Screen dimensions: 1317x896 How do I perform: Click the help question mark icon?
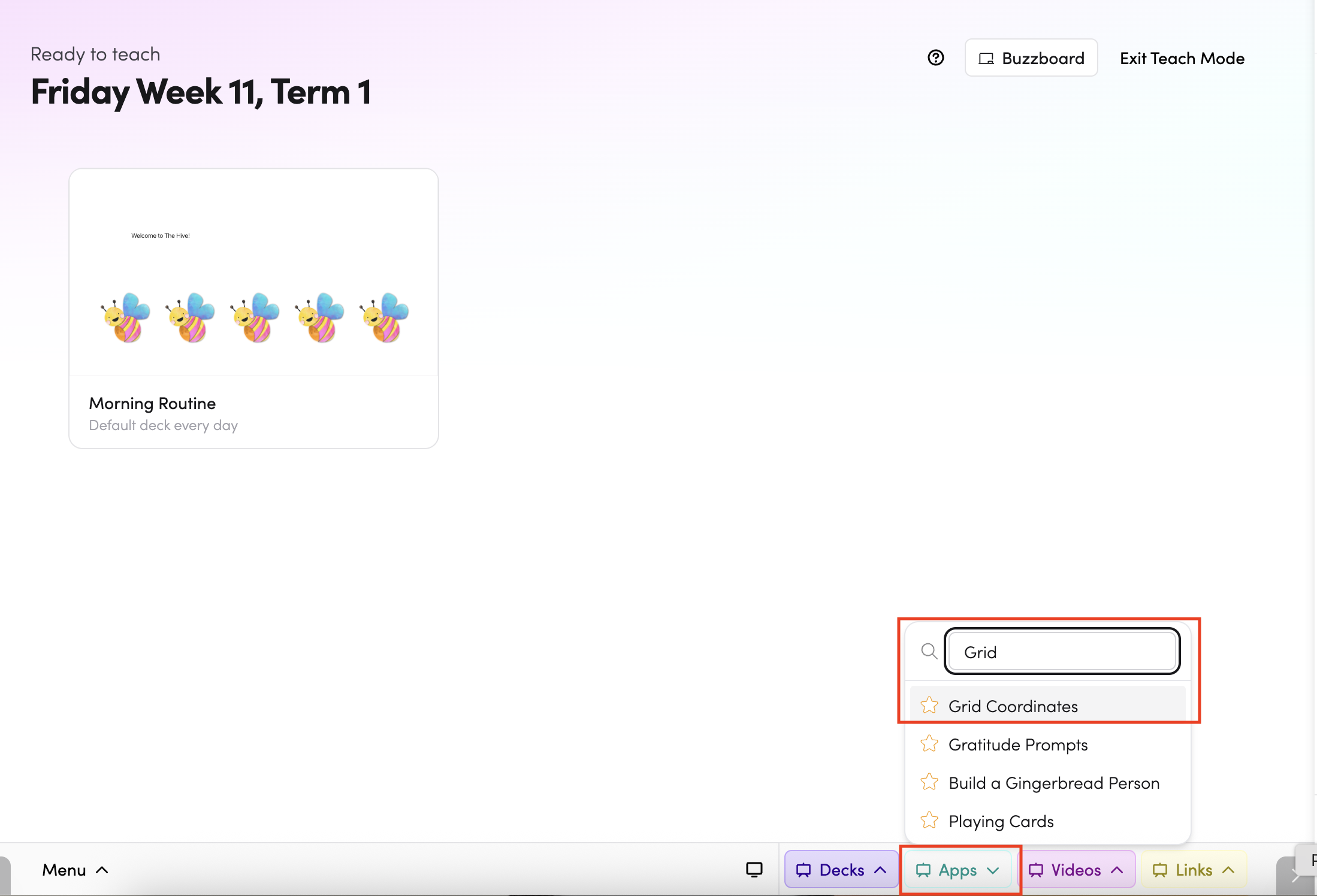(935, 58)
